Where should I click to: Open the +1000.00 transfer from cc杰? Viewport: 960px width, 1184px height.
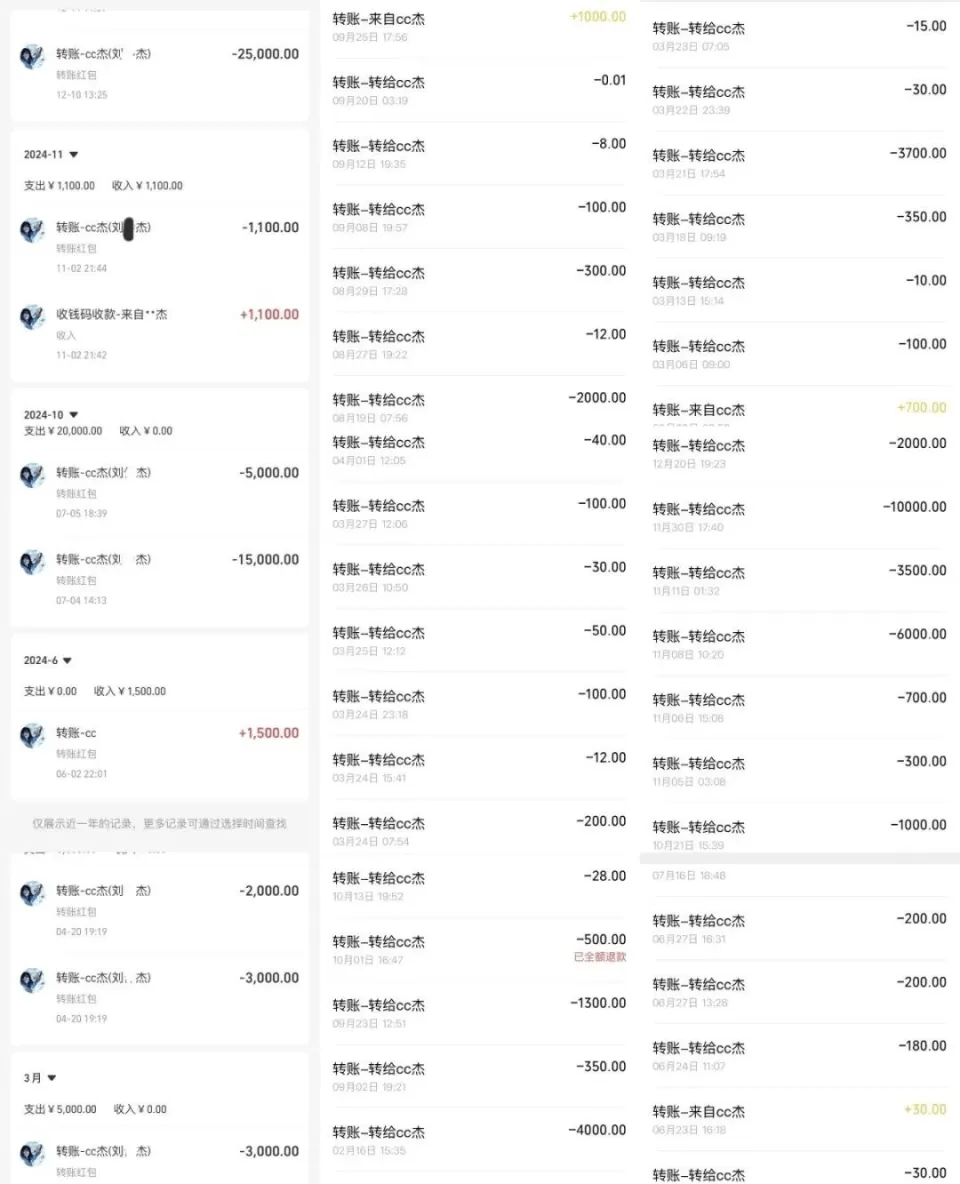479,26
